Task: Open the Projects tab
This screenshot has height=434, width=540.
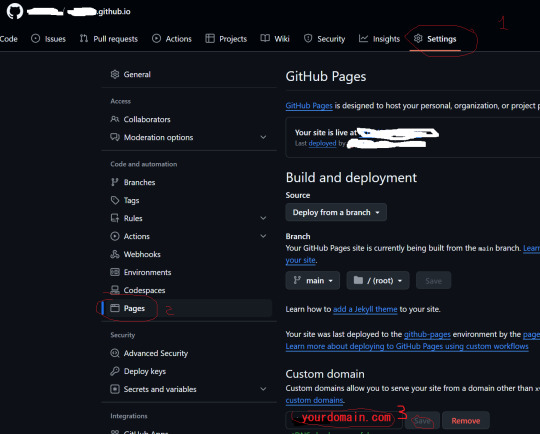Action: [x=226, y=39]
